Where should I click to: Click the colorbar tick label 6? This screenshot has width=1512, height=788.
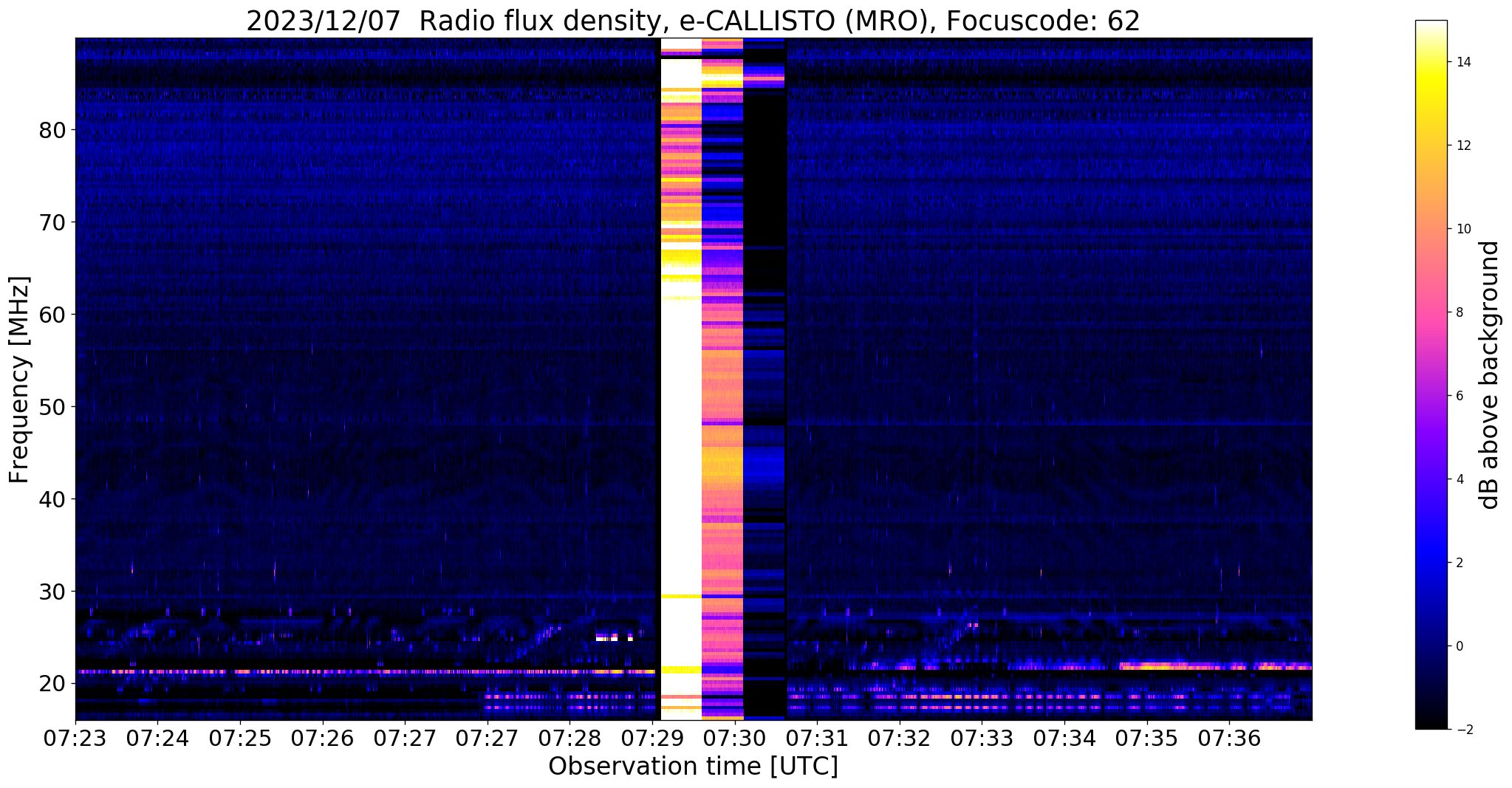coord(1460,396)
